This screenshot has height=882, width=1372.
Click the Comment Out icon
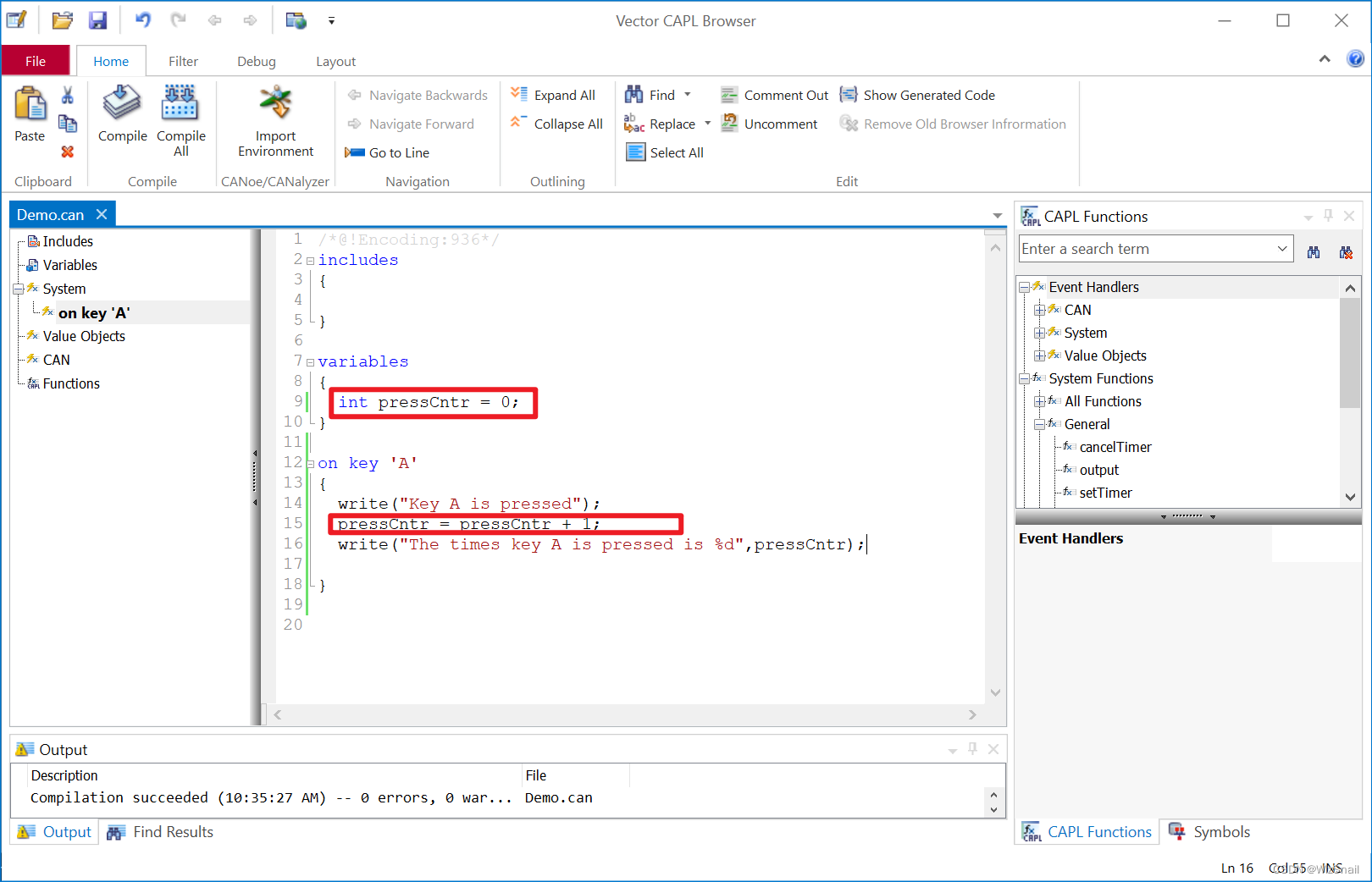pyautogui.click(x=729, y=95)
